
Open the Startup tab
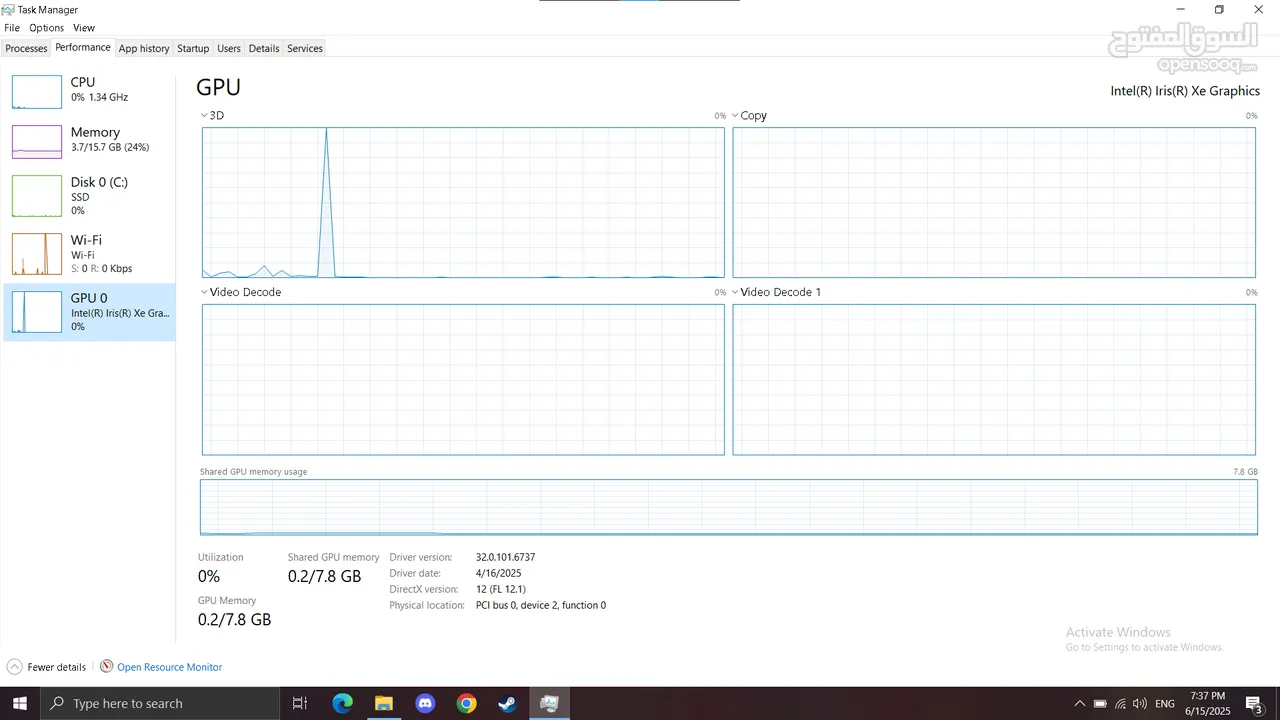point(193,48)
